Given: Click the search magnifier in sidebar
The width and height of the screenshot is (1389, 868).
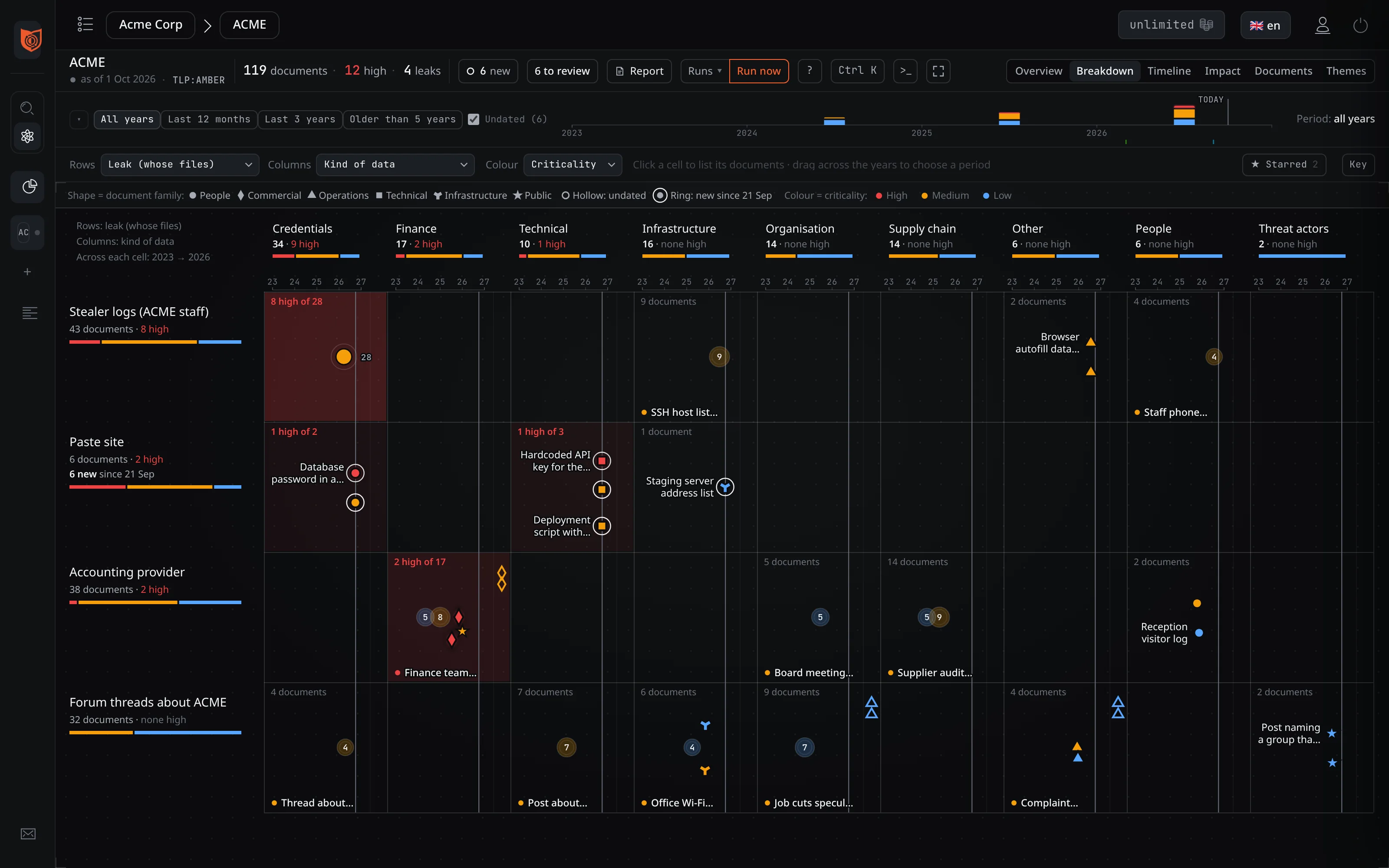Looking at the screenshot, I should (x=27, y=108).
